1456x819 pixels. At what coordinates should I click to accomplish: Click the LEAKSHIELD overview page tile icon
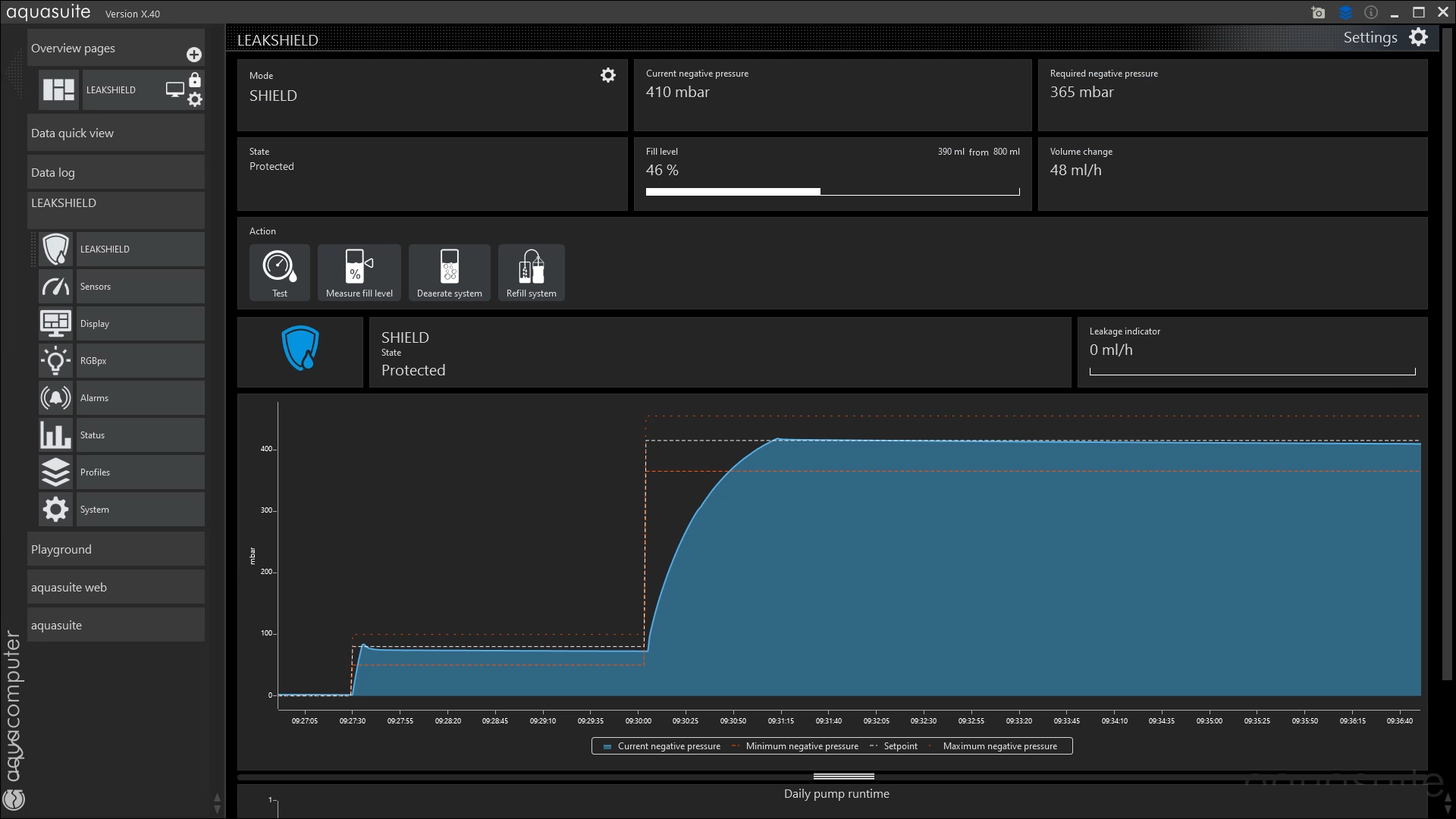coord(59,89)
